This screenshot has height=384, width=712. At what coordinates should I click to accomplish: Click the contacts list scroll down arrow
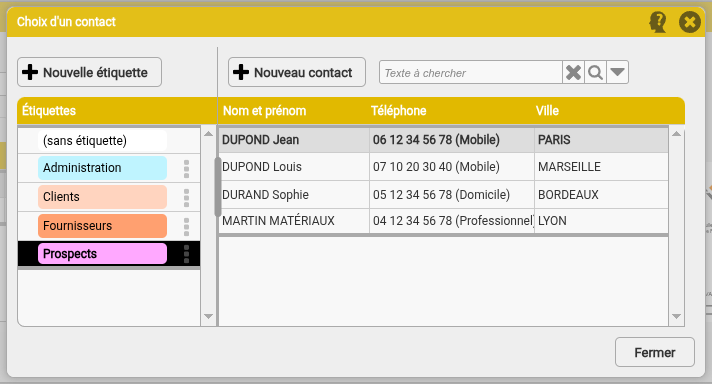click(x=677, y=316)
